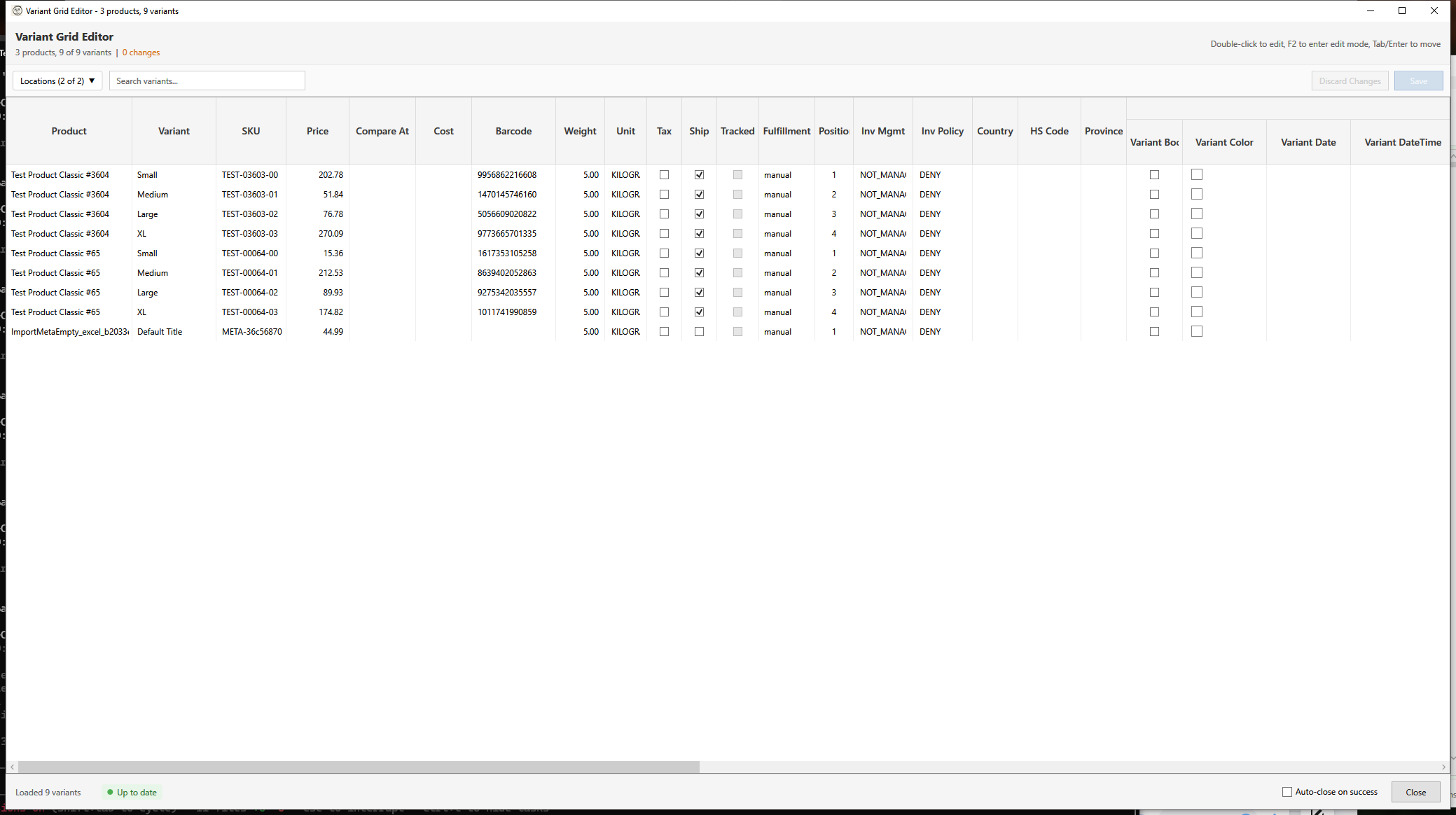The image size is (1456, 815).
Task: Click the SKU column header
Action: tap(250, 131)
